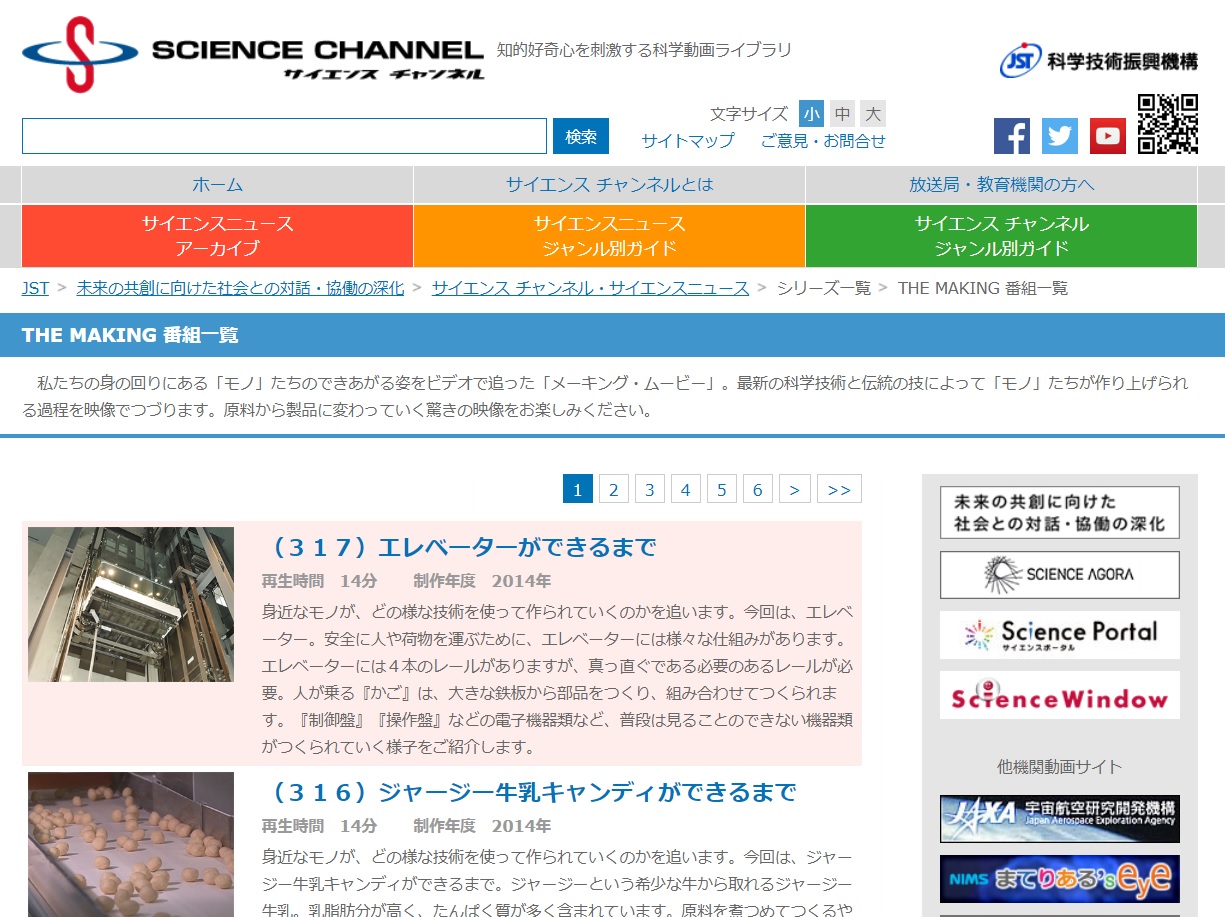The image size is (1225, 917).
Task: Go to the ホーム menu item
Action: [217, 185]
